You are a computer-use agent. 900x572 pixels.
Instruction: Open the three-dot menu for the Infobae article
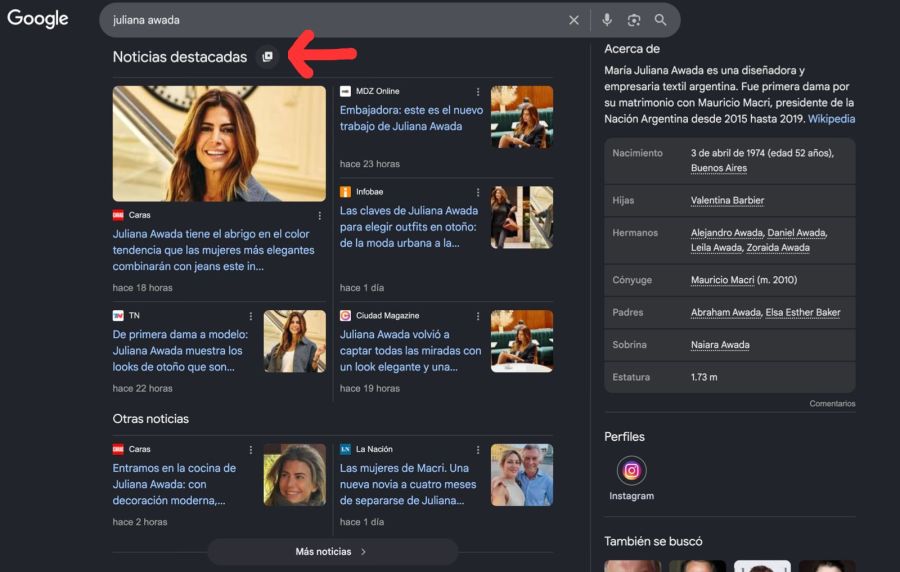point(478,192)
